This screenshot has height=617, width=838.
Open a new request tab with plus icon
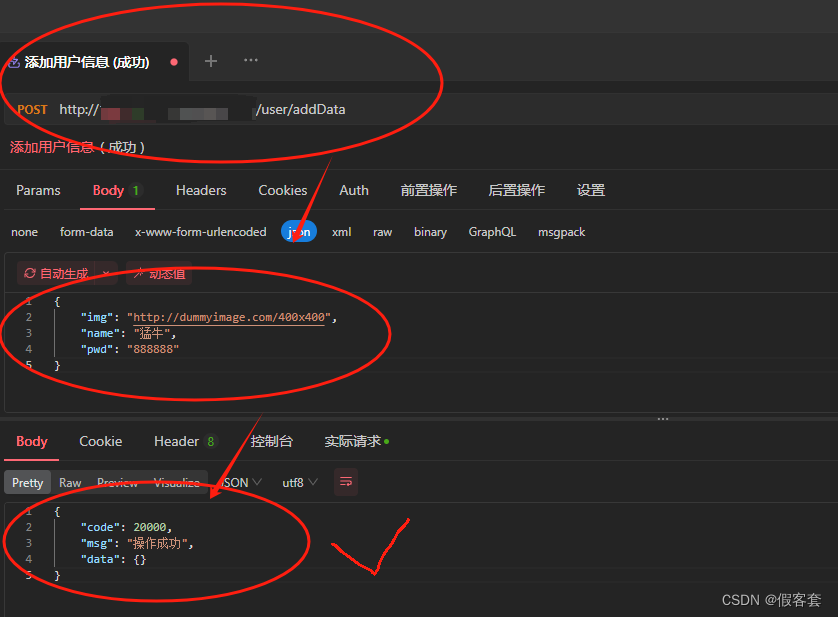point(210,61)
